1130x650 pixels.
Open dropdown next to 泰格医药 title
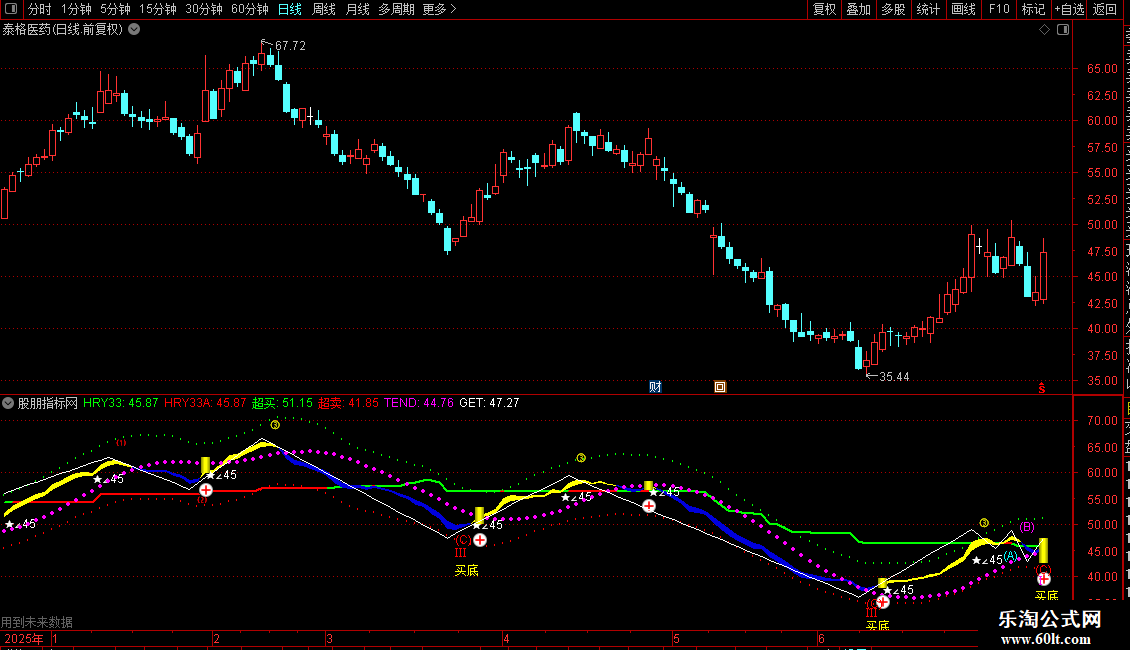point(134,30)
